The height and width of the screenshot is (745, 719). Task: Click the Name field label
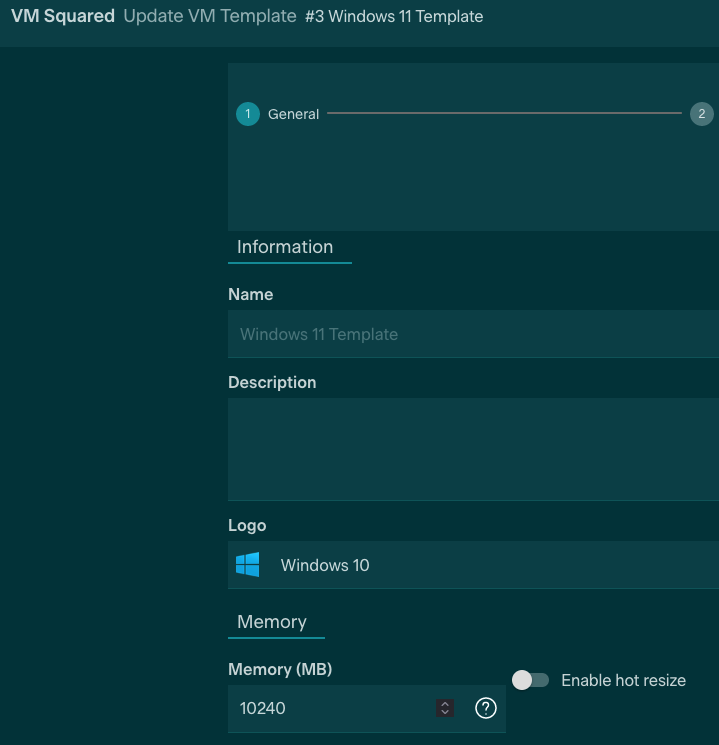click(x=250, y=294)
